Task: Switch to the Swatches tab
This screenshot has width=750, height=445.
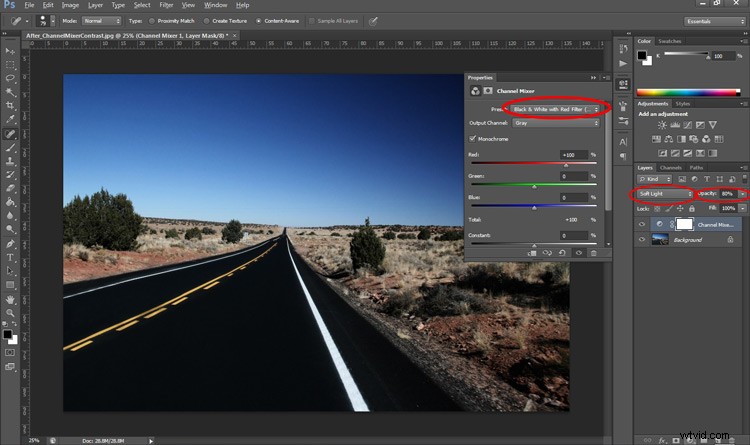Action: coord(669,41)
